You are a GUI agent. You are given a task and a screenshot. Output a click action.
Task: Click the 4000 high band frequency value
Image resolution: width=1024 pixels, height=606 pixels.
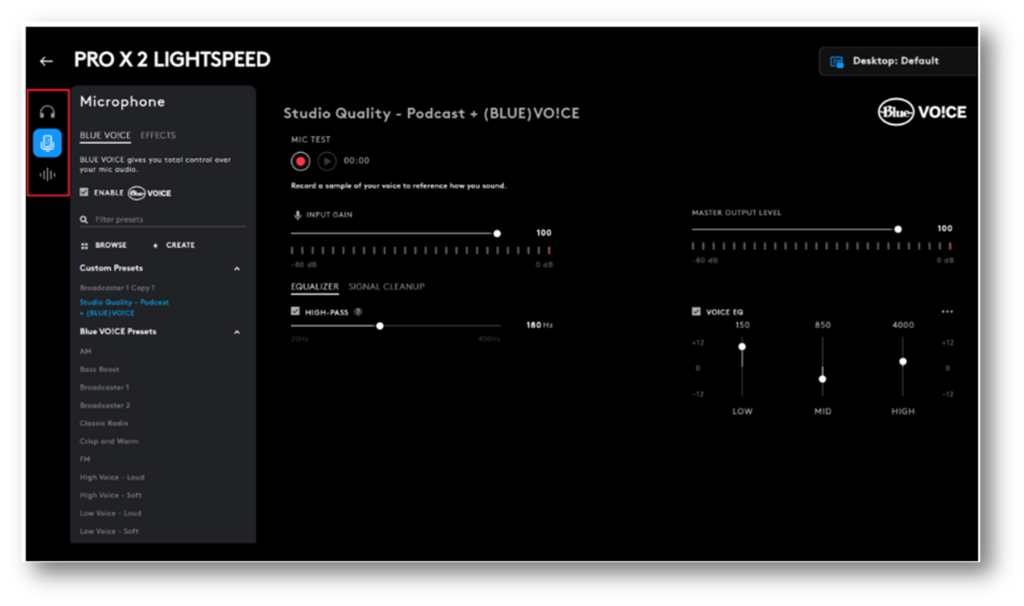pos(903,325)
